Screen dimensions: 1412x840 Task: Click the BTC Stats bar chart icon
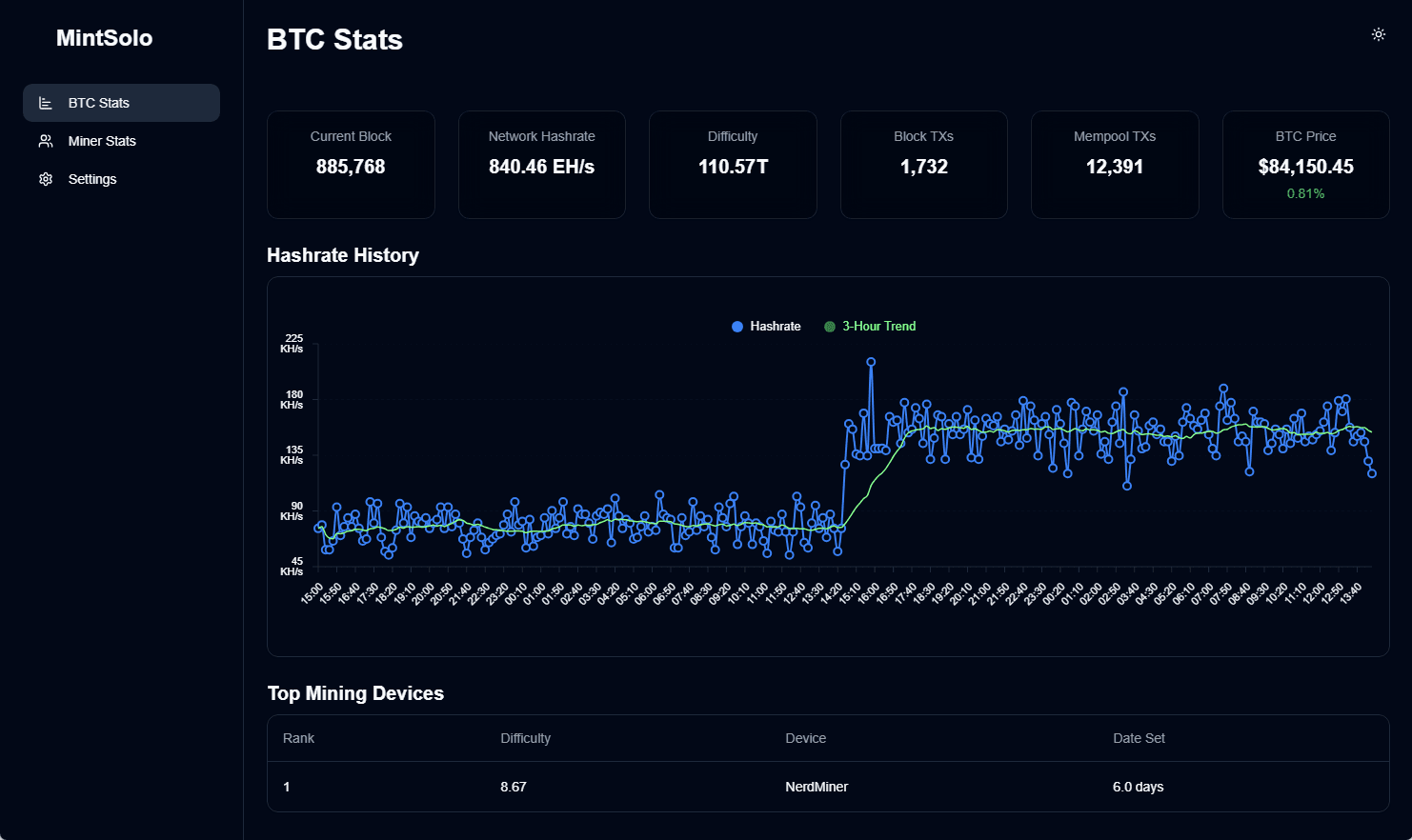(x=45, y=103)
